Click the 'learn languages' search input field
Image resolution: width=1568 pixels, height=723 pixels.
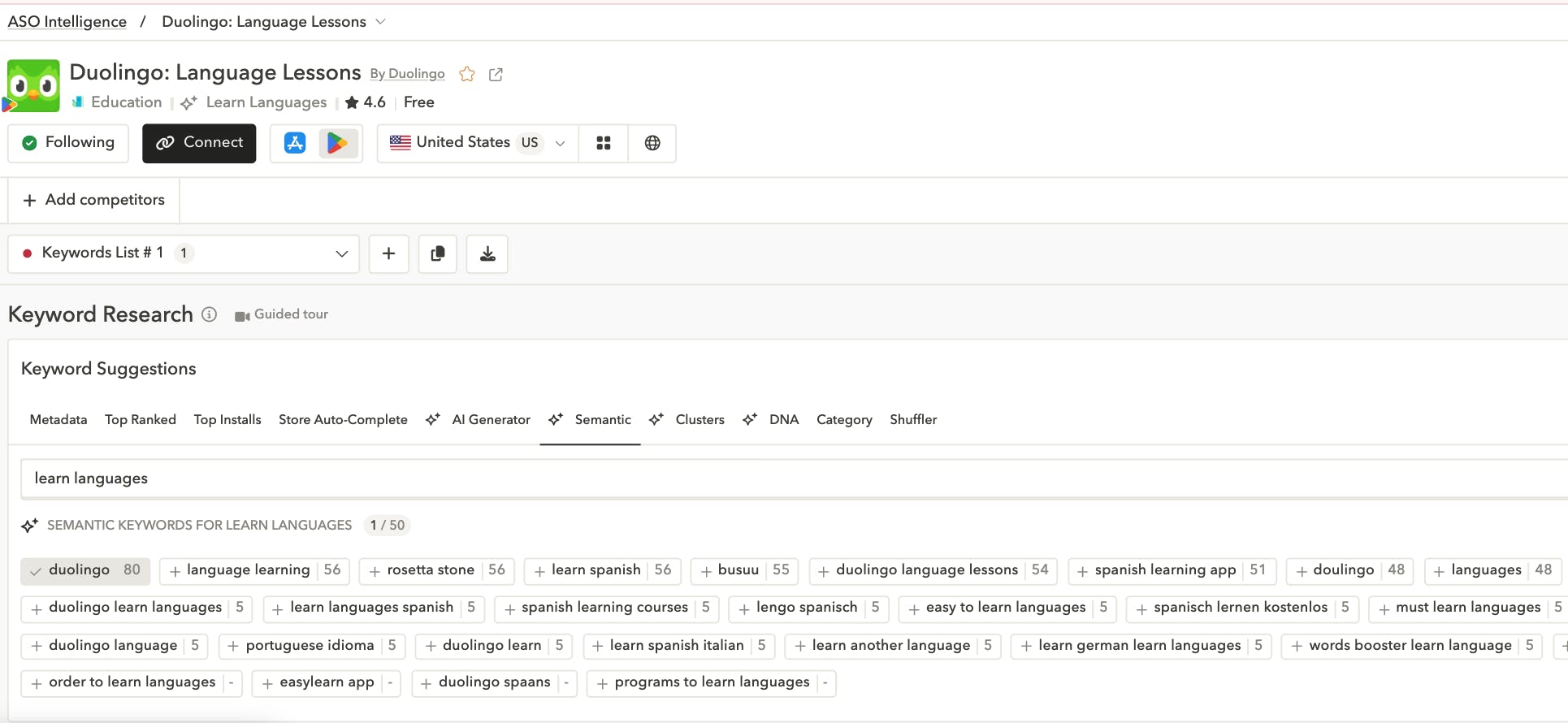(794, 478)
